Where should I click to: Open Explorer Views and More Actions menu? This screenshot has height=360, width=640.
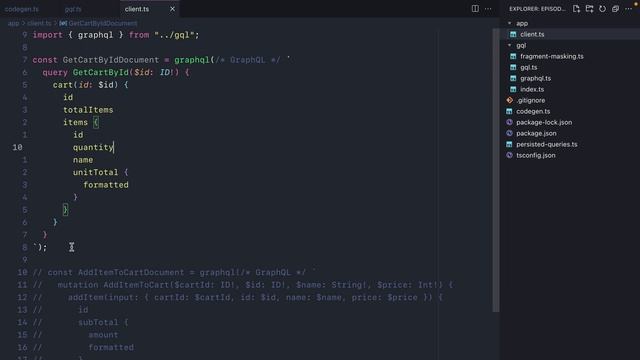[629, 9]
